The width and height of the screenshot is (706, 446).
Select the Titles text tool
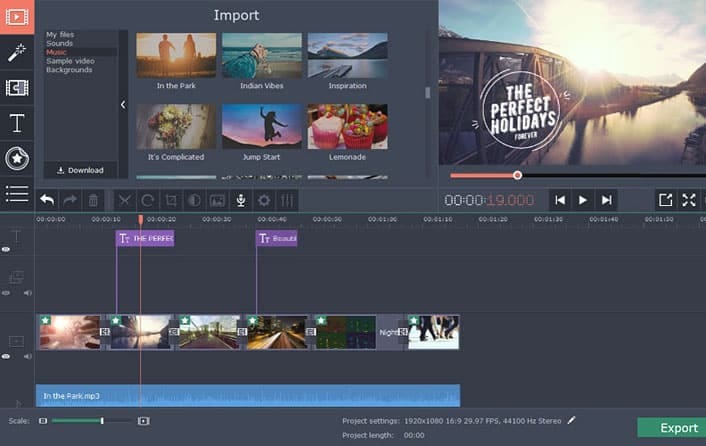coord(17,123)
